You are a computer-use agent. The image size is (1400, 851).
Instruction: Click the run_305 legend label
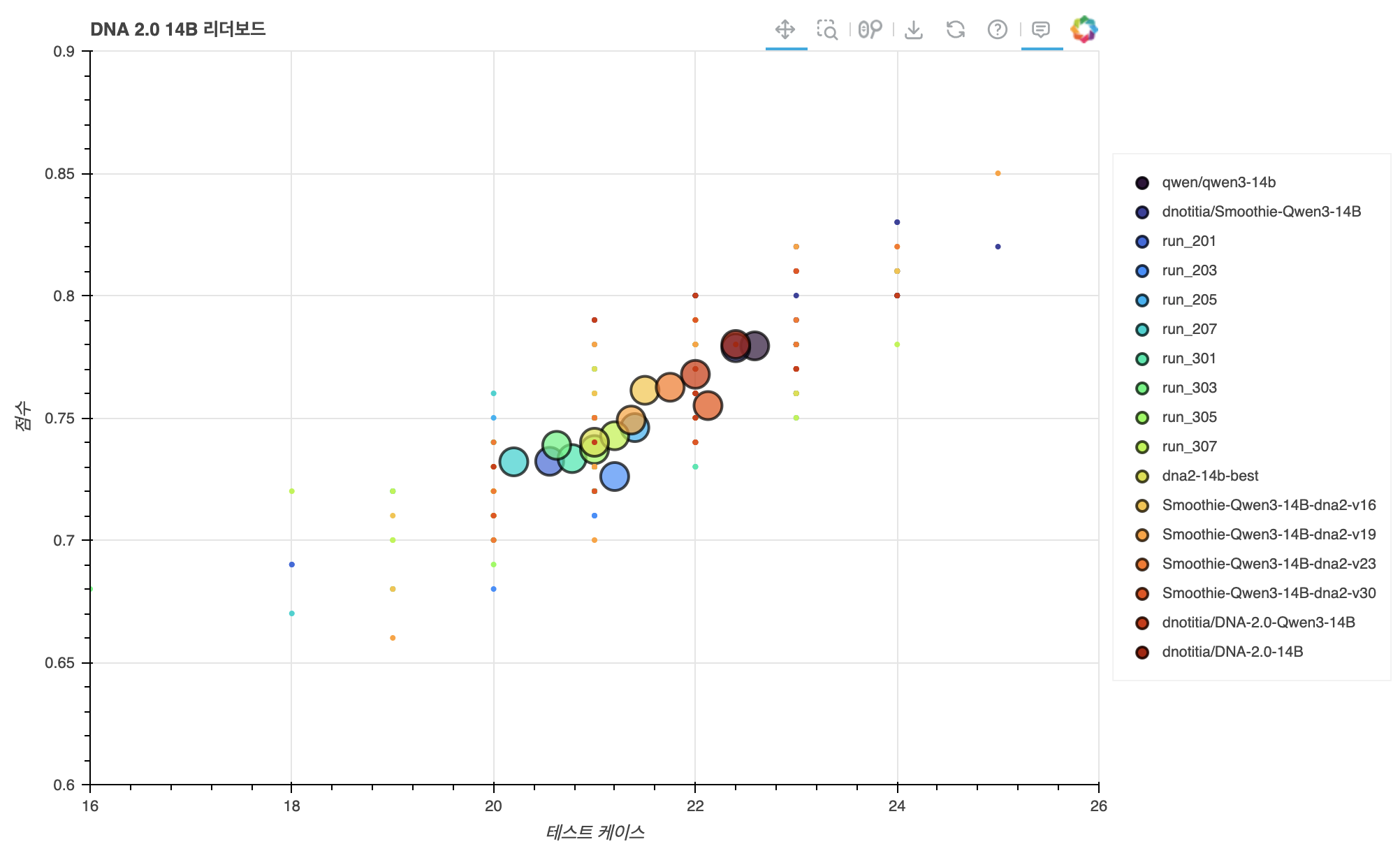pos(1189,417)
